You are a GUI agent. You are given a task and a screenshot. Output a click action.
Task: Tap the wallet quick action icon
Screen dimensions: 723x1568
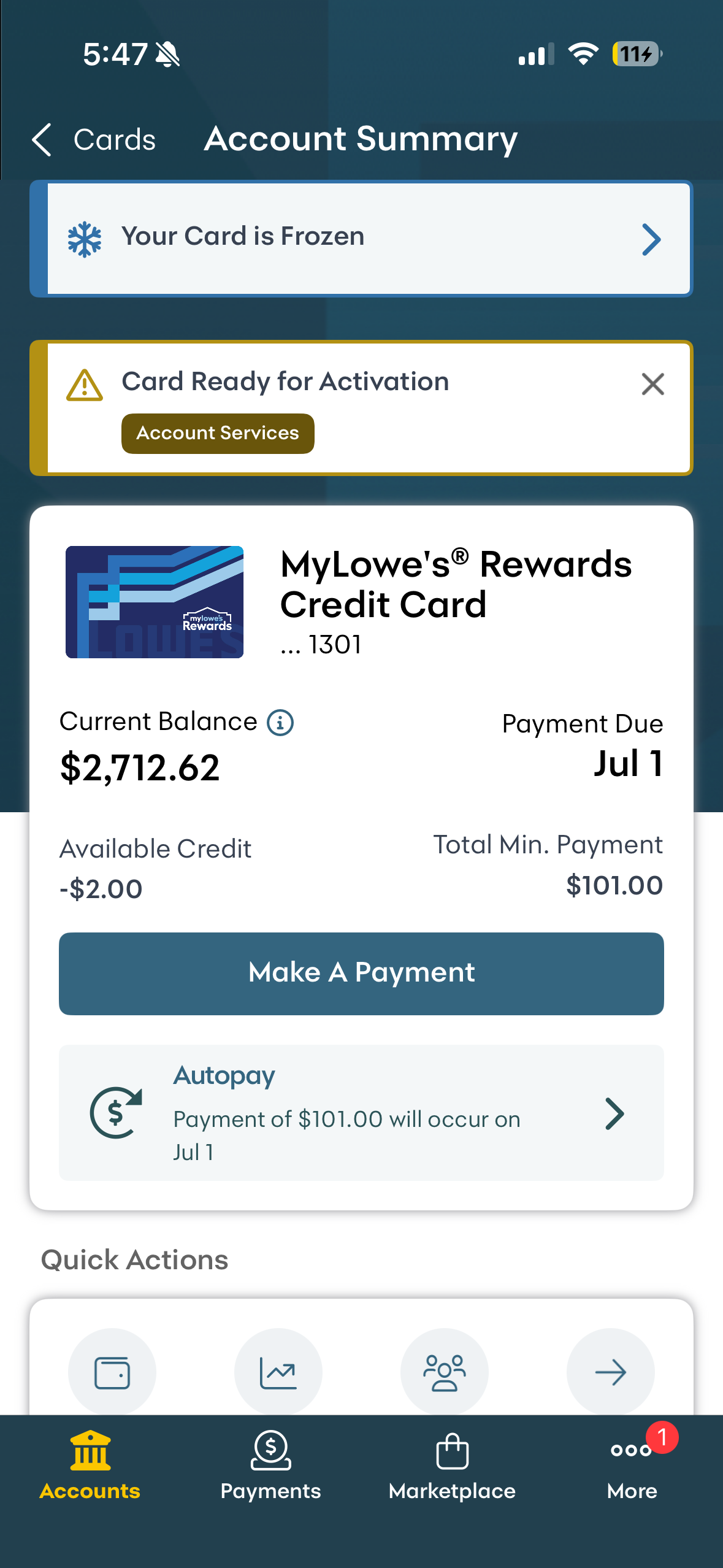click(112, 1372)
